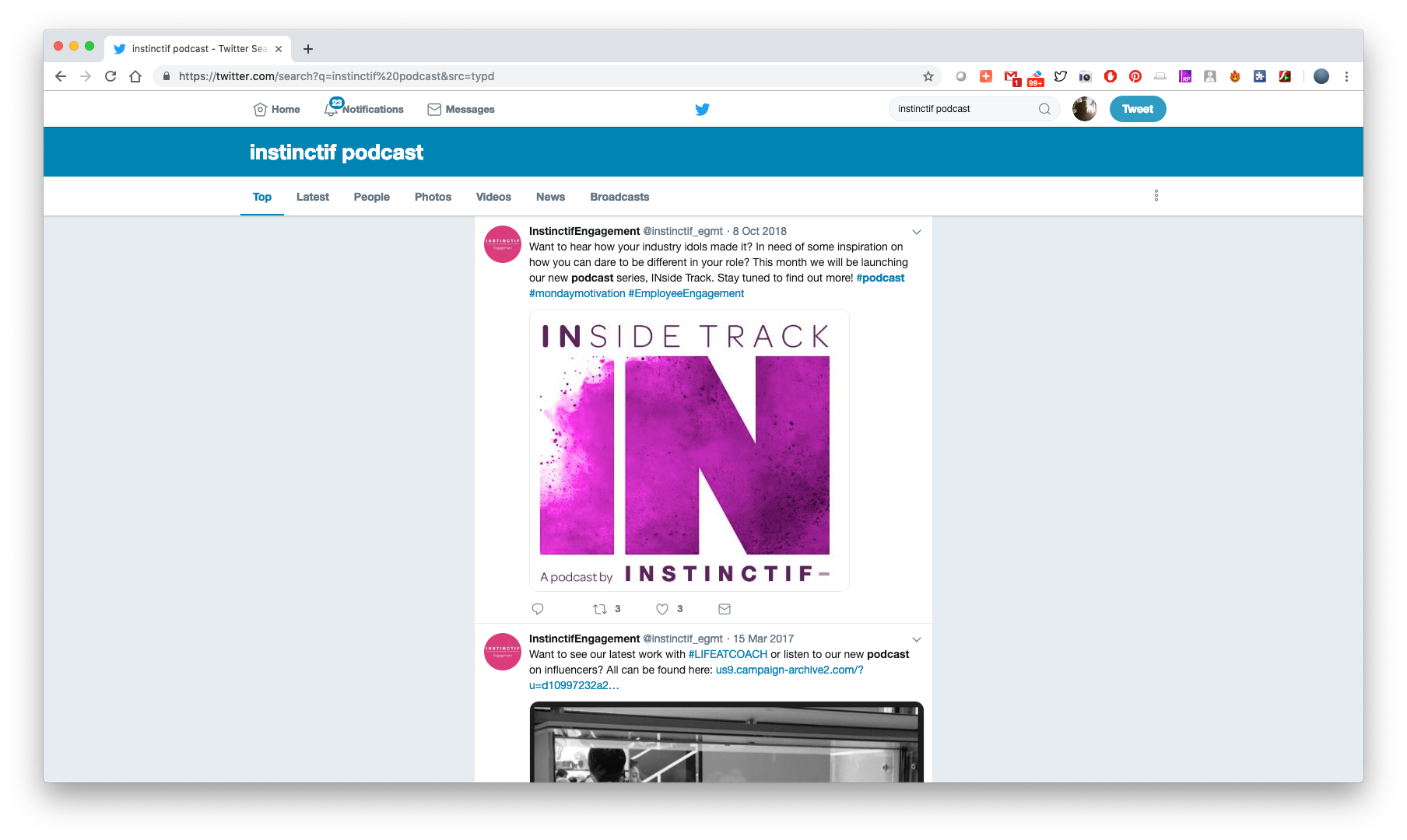The width and height of the screenshot is (1407, 840).
Task: Click the Twitter bird logo in header
Action: coord(702,109)
